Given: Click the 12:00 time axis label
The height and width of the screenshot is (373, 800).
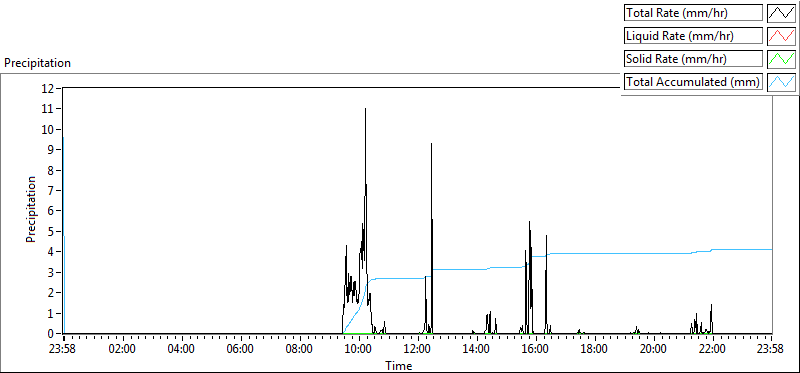Looking at the screenshot, I should [x=418, y=350].
